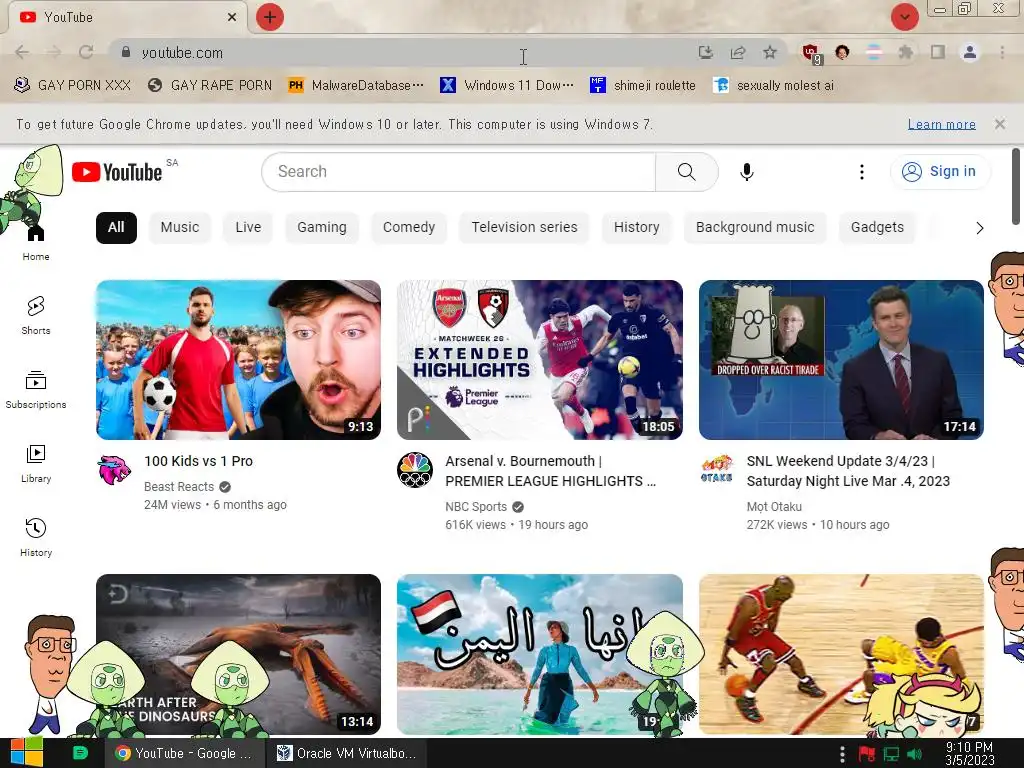Image resolution: width=1024 pixels, height=768 pixels.
Task: Select the Background music chip
Action: pyautogui.click(x=755, y=227)
